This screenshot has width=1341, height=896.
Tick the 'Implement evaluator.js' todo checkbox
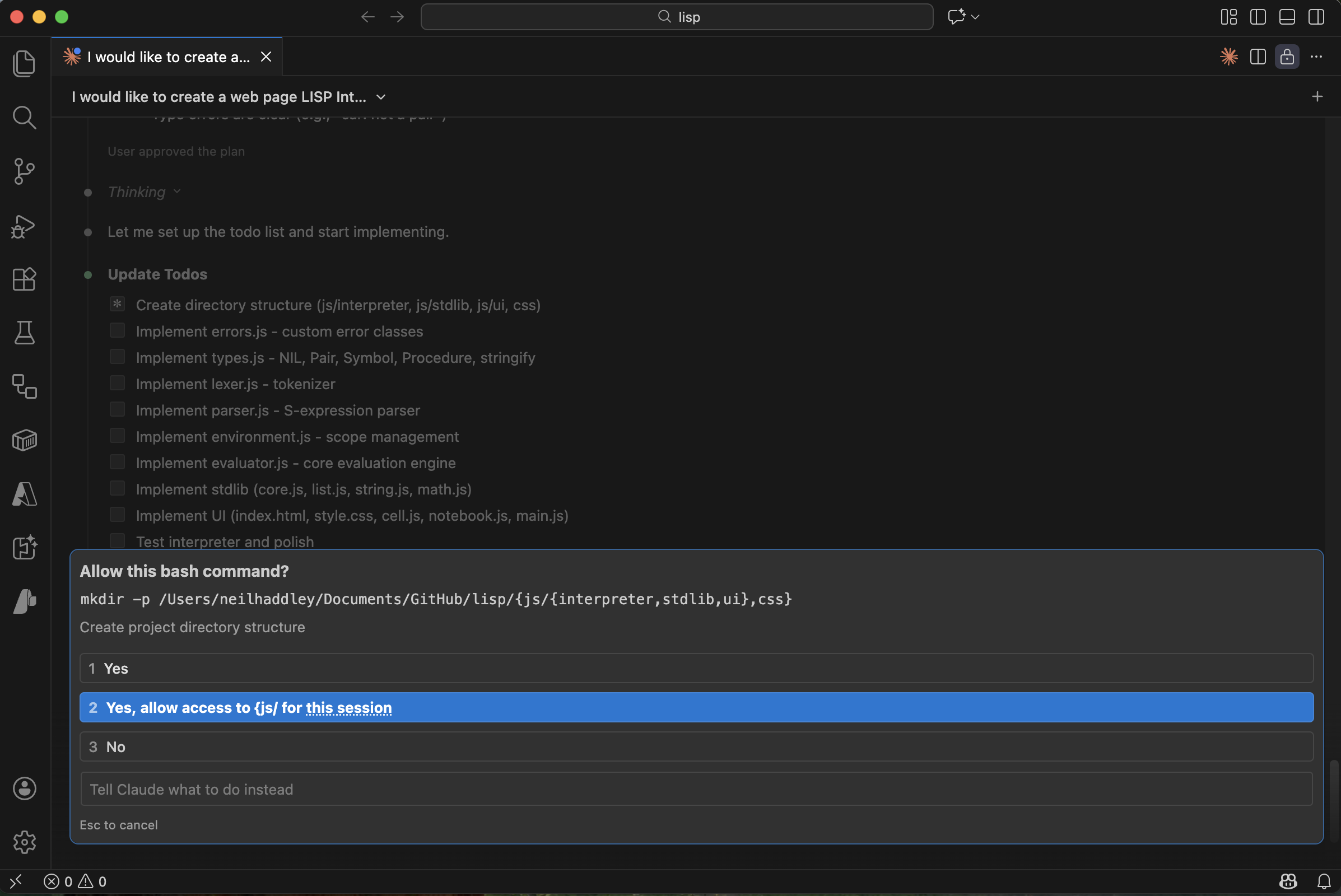click(x=117, y=463)
